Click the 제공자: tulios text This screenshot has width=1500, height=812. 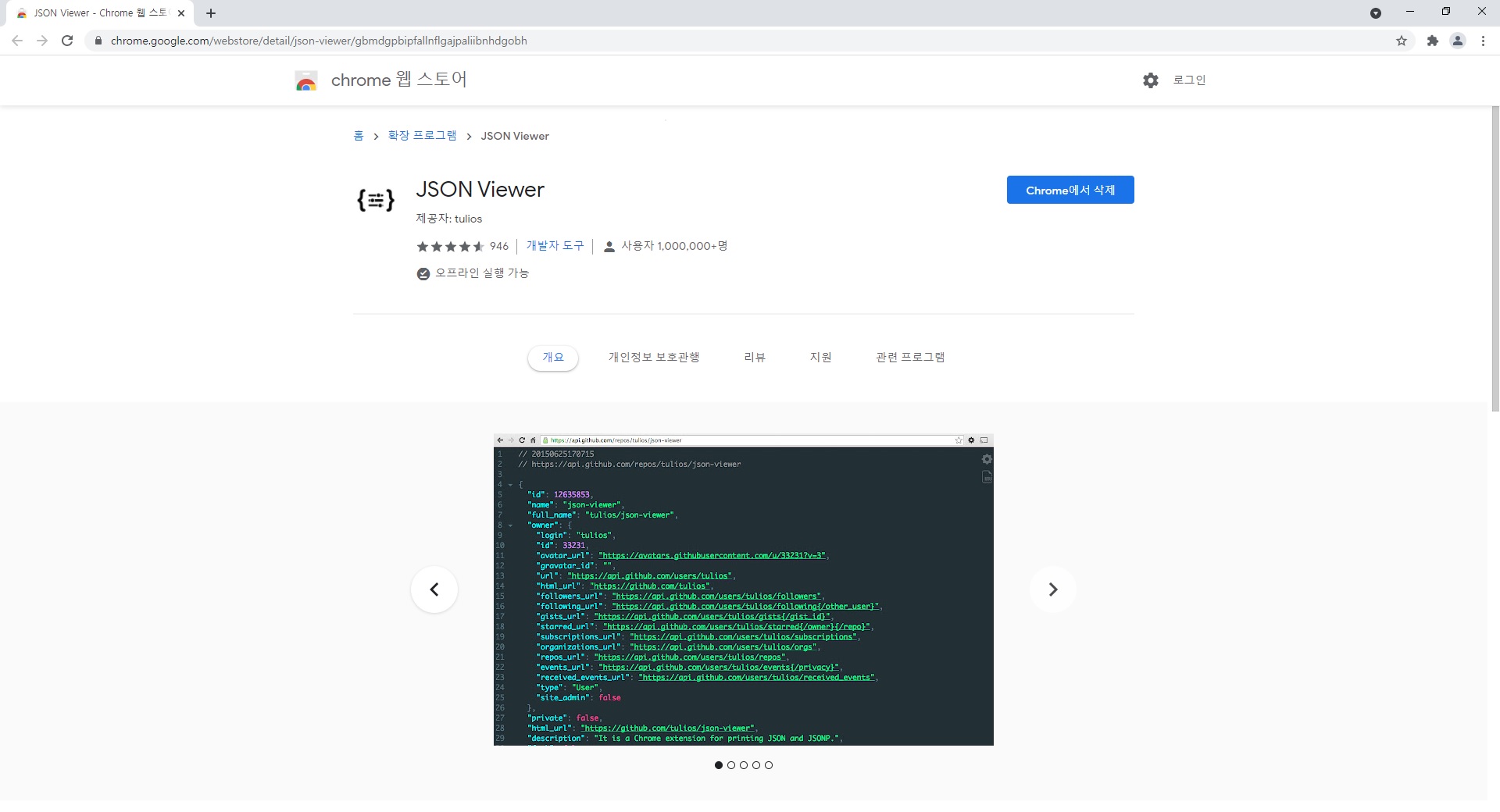point(449,219)
